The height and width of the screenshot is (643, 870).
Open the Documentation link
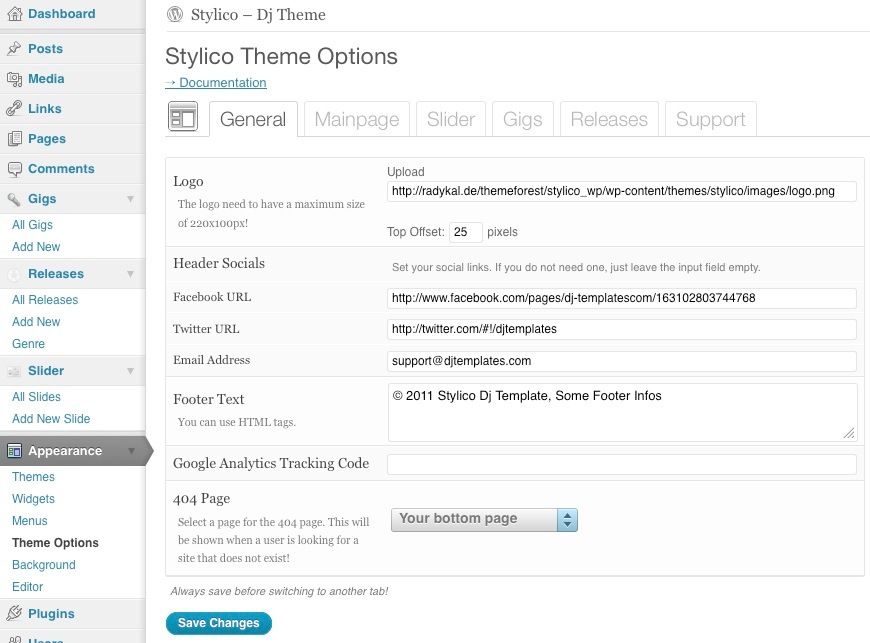click(216, 83)
